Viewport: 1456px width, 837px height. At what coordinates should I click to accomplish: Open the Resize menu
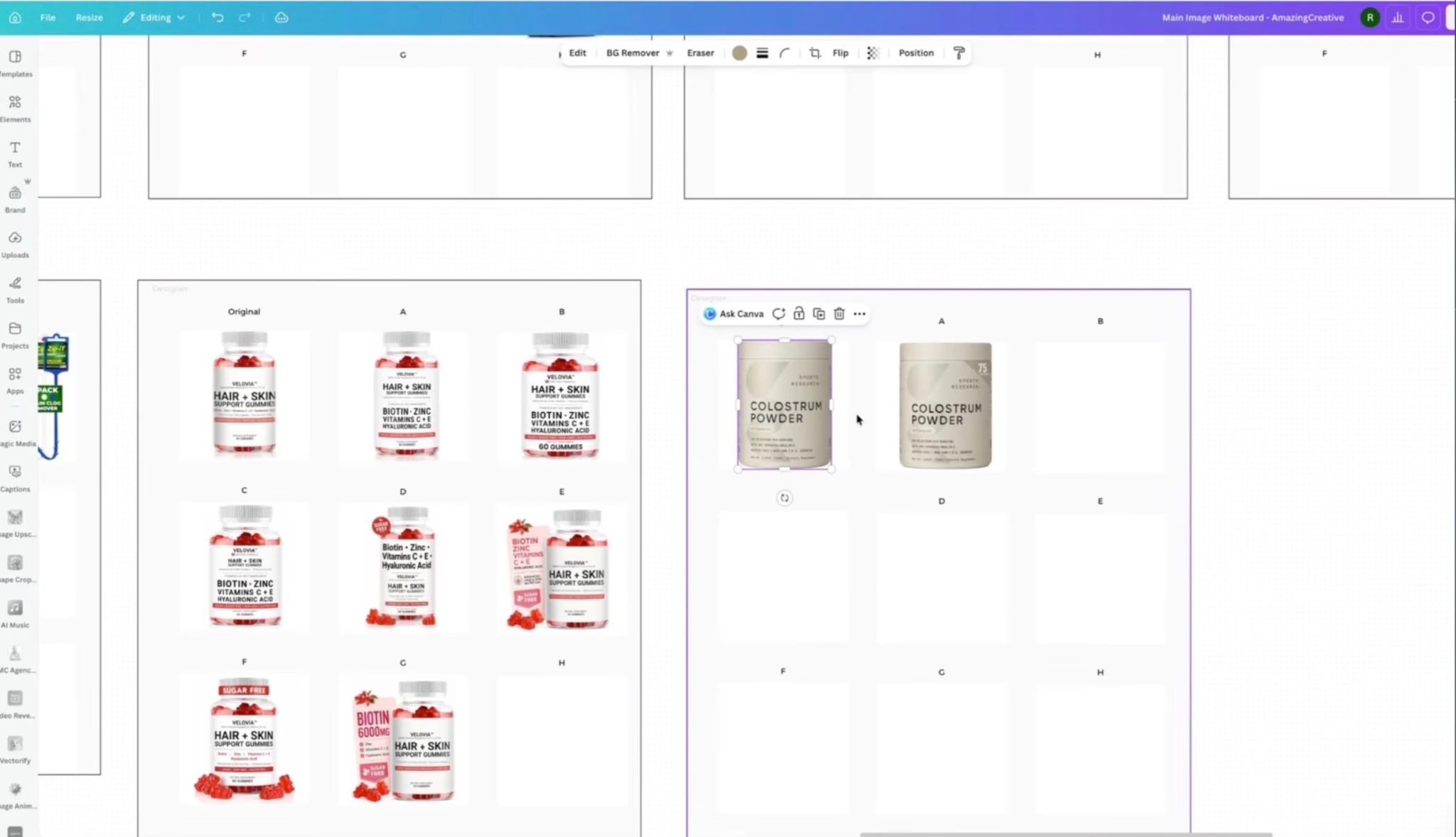89,18
